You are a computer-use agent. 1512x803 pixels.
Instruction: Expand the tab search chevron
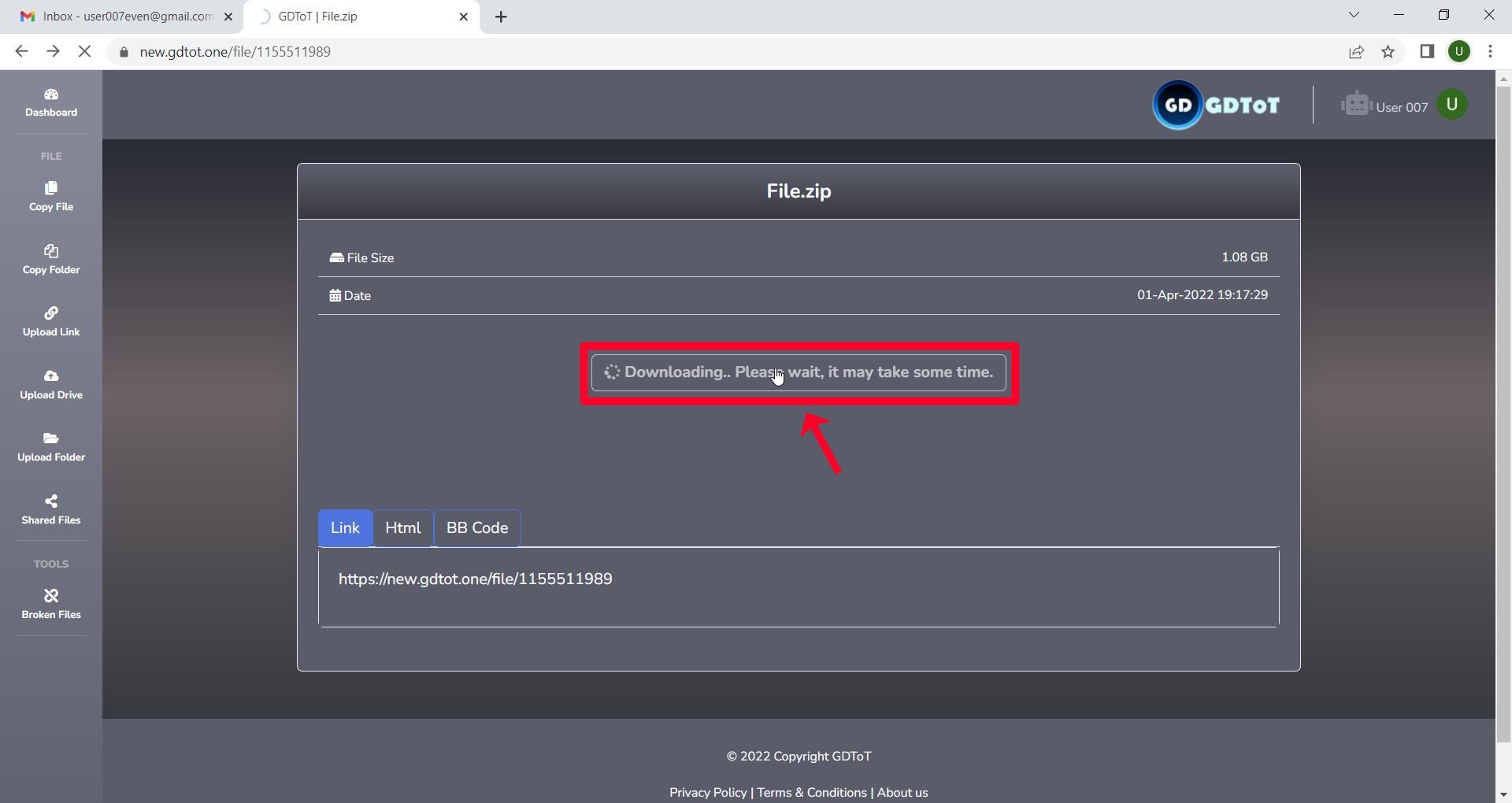[1354, 15]
